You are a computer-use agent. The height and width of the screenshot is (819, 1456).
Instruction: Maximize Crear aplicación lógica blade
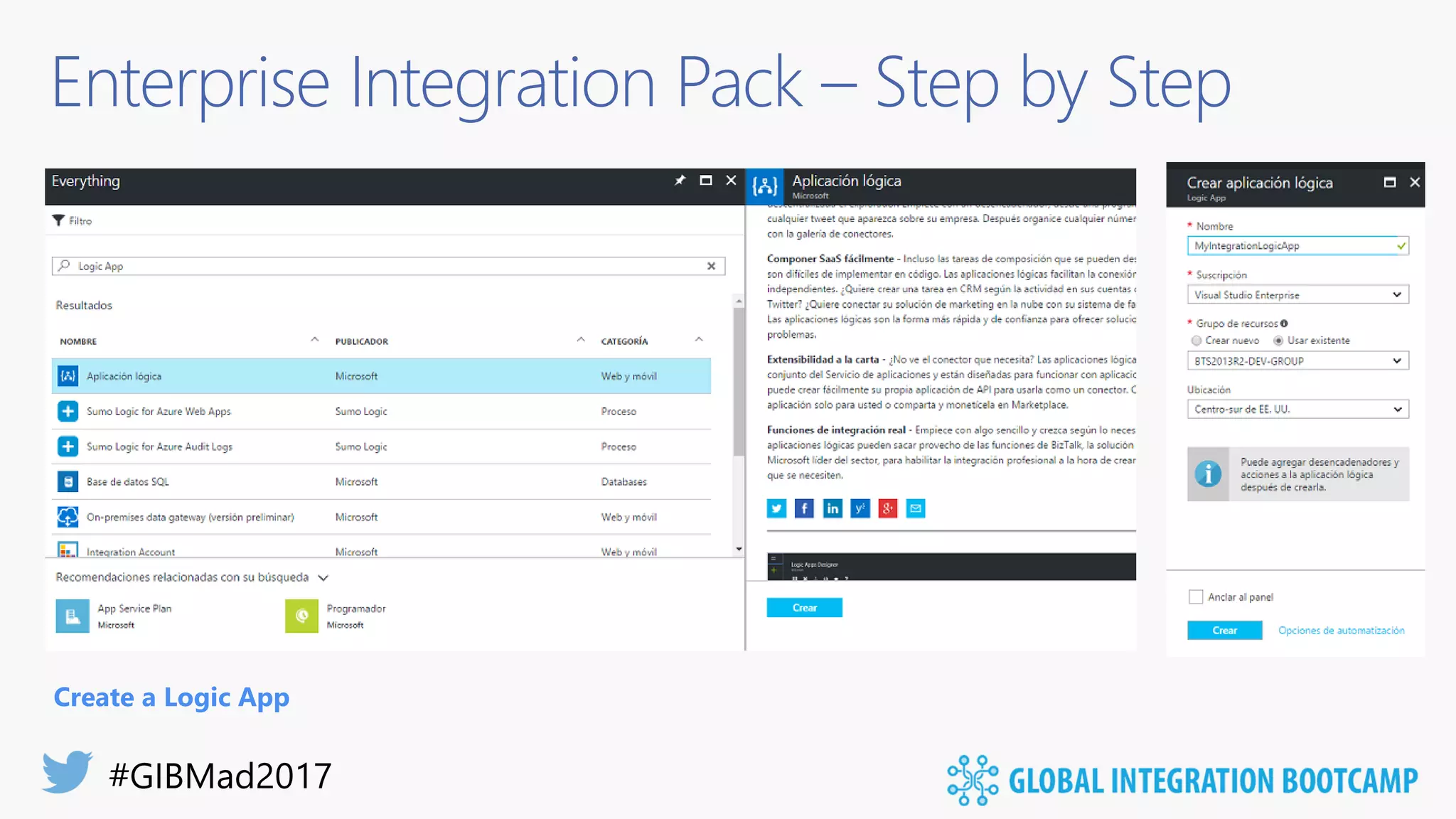1389,182
